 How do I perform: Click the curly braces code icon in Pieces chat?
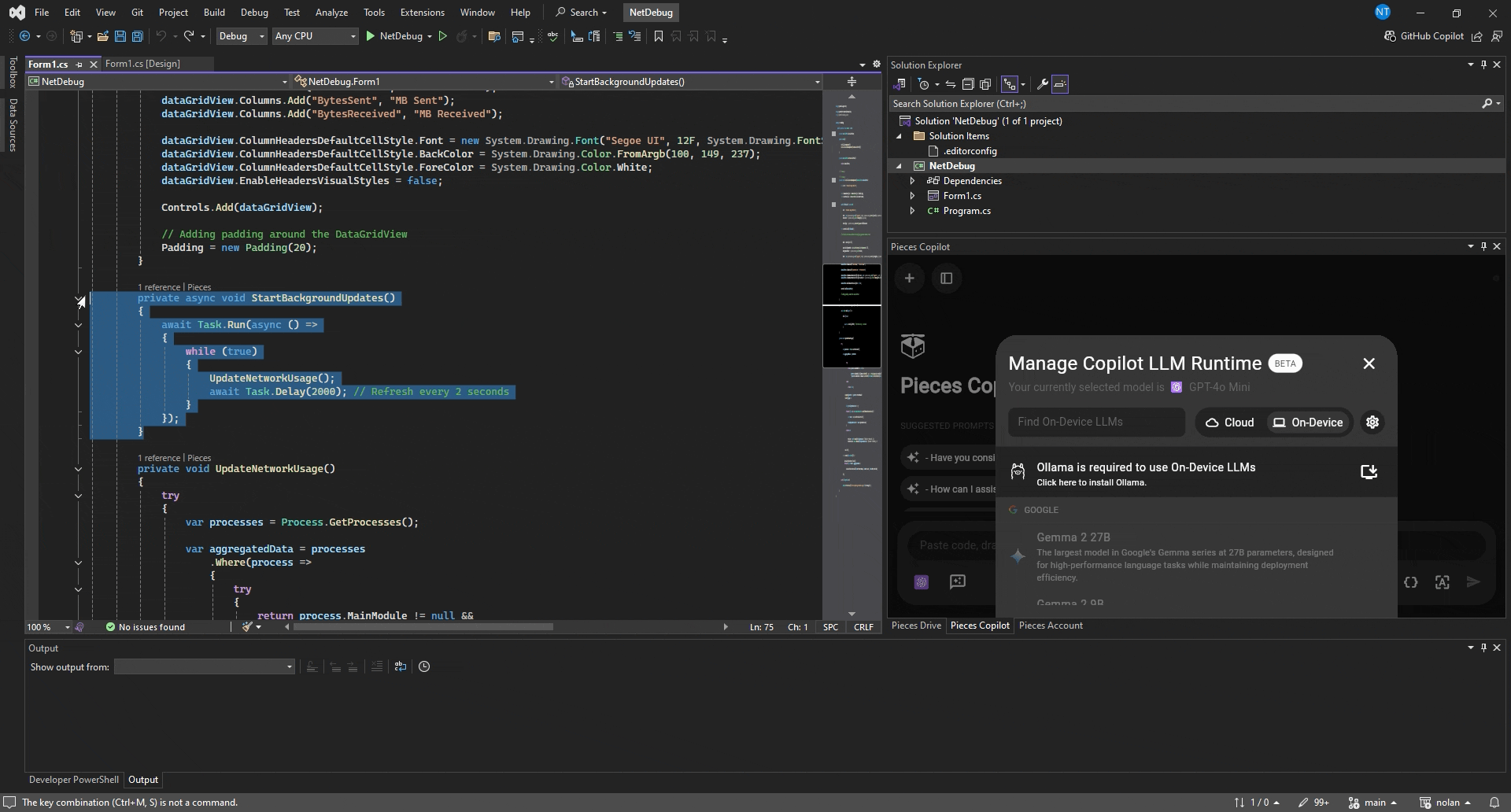tap(1410, 582)
